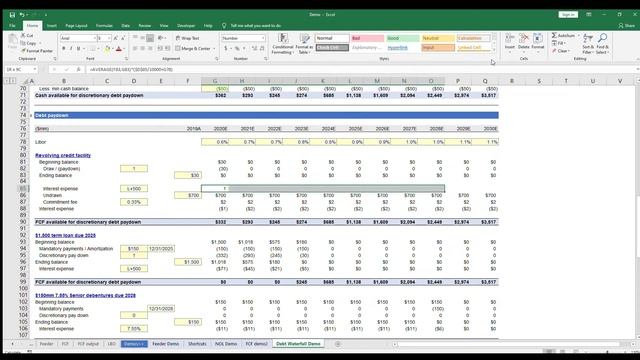This screenshot has height=360, width=640.
Task: Switch to the Formulas ribbon tab
Action: pyautogui.click(x=104, y=26)
